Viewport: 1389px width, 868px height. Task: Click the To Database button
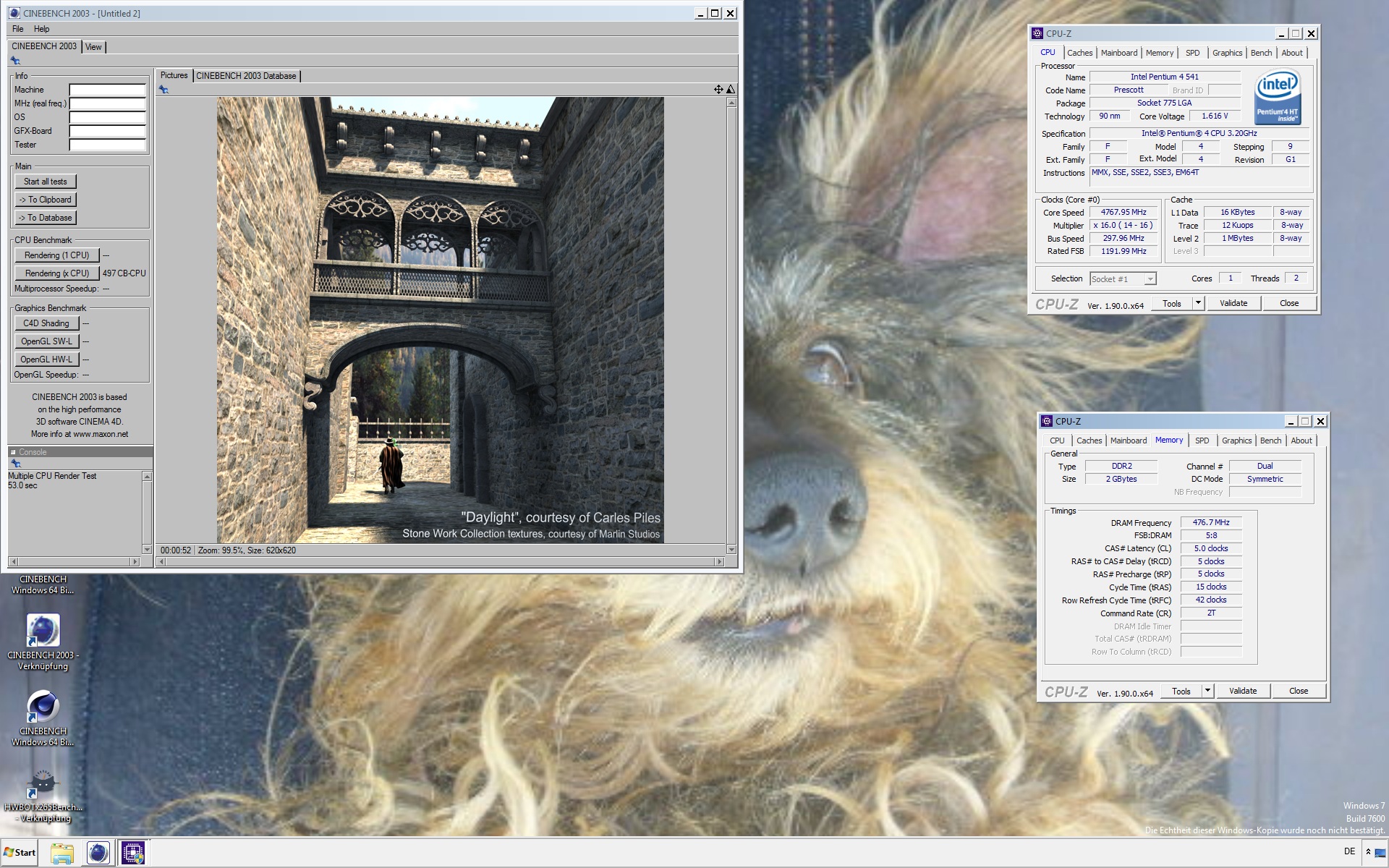pyautogui.click(x=45, y=218)
